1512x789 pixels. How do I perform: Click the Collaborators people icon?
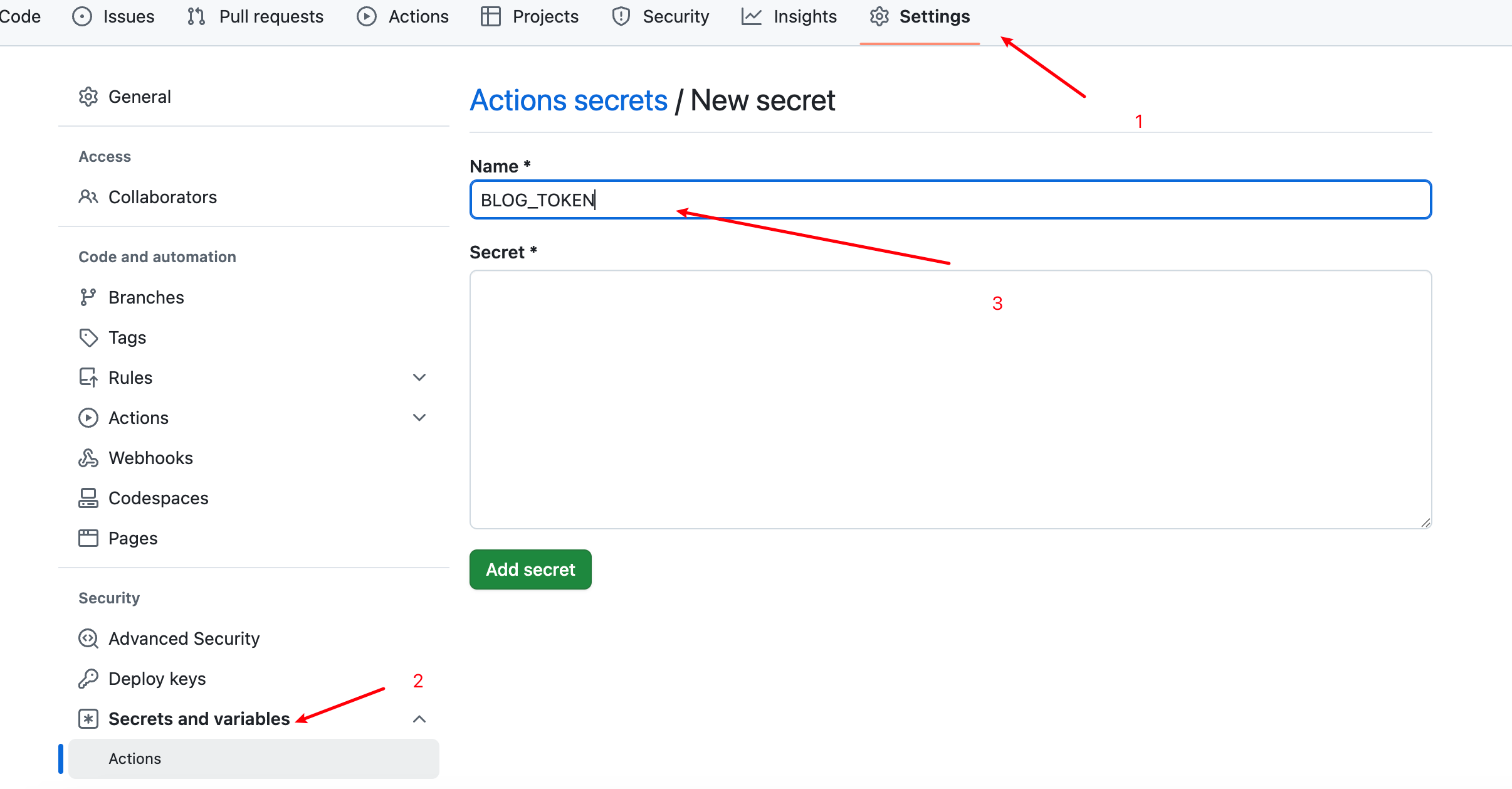(88, 197)
